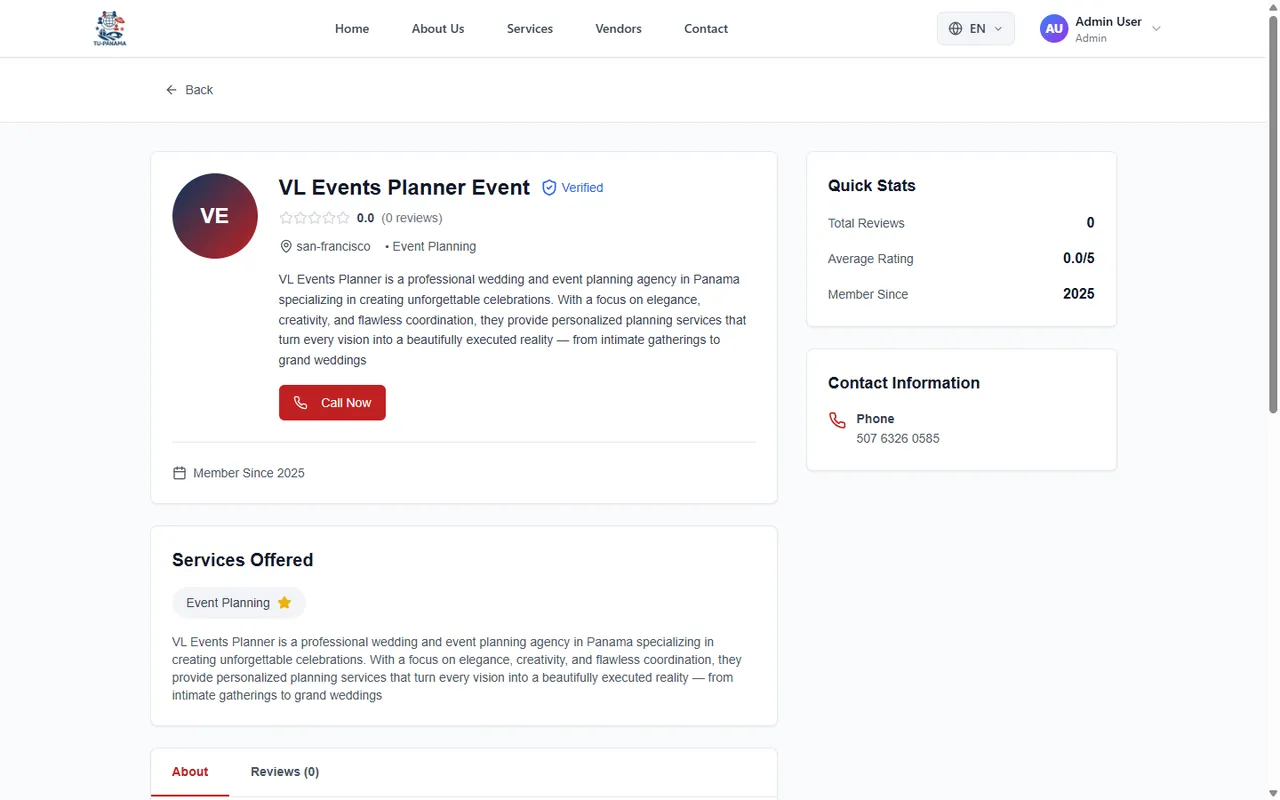This screenshot has width=1280, height=800.
Task: Navigate to the Contact page
Action: tap(706, 29)
